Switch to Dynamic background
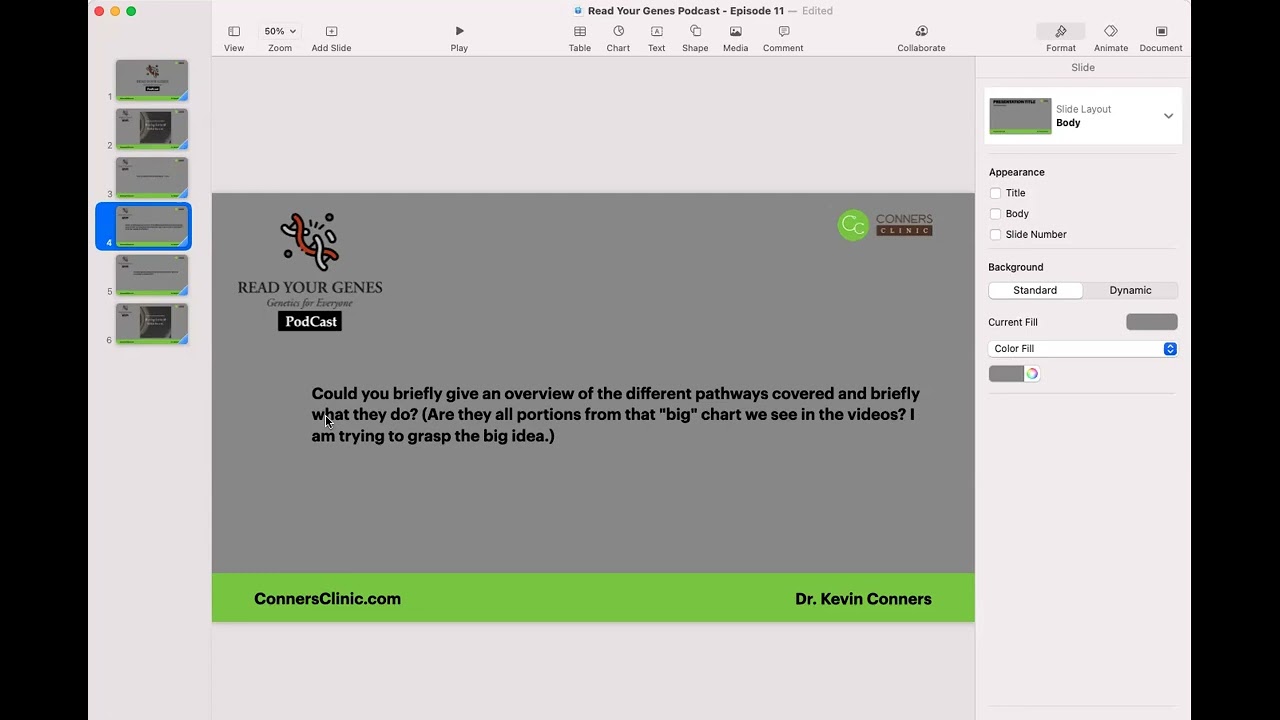This screenshot has width=1280, height=720. click(1130, 290)
